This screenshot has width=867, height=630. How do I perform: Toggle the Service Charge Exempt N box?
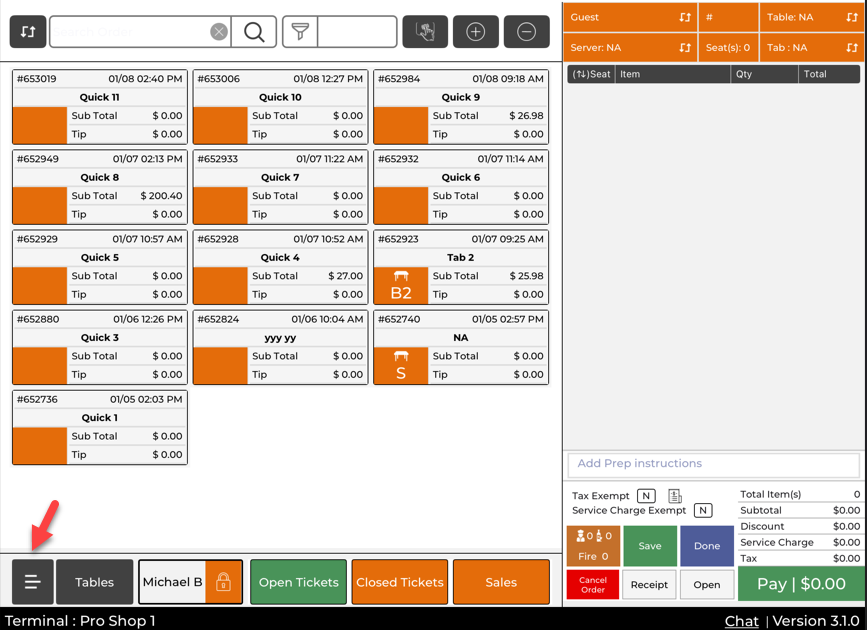pos(703,511)
